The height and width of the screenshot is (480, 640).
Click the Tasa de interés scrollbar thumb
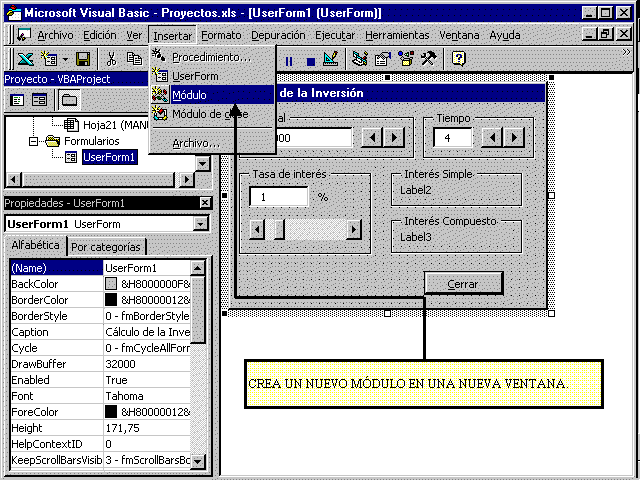click(279, 230)
